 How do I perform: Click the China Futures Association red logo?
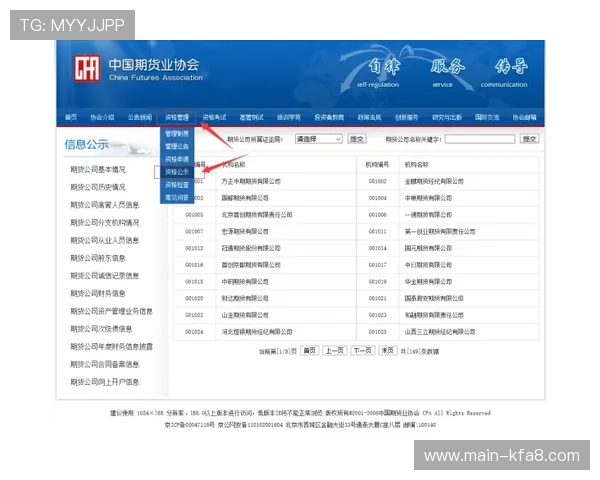87,69
